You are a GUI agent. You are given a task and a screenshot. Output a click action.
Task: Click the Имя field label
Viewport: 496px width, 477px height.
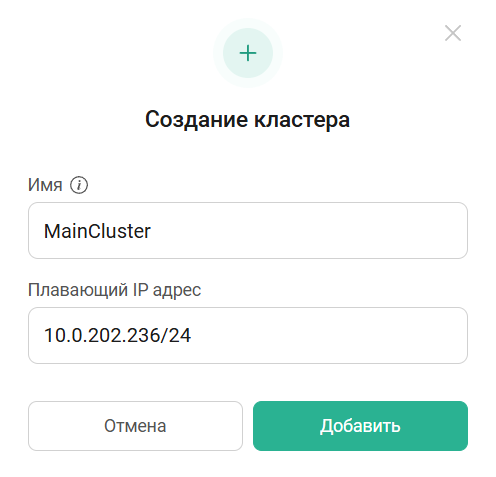45,185
